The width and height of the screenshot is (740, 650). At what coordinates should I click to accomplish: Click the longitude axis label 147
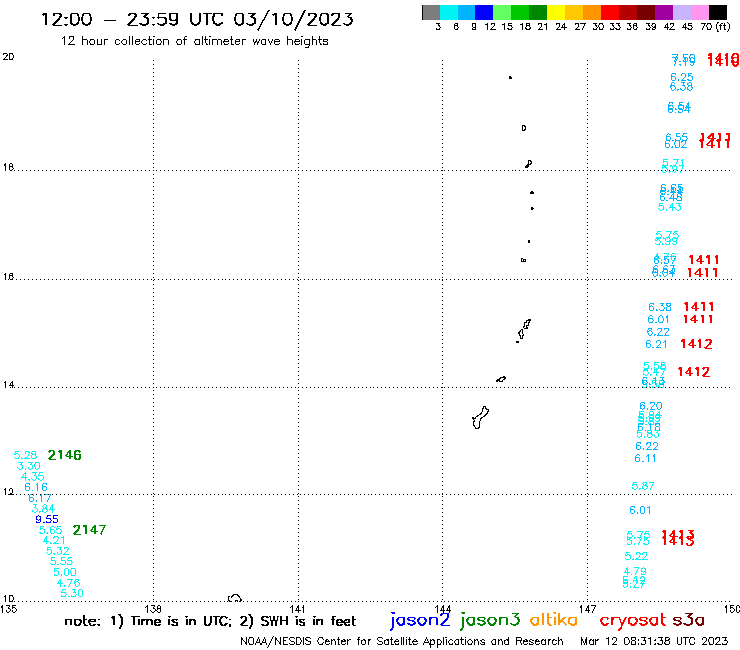click(587, 609)
